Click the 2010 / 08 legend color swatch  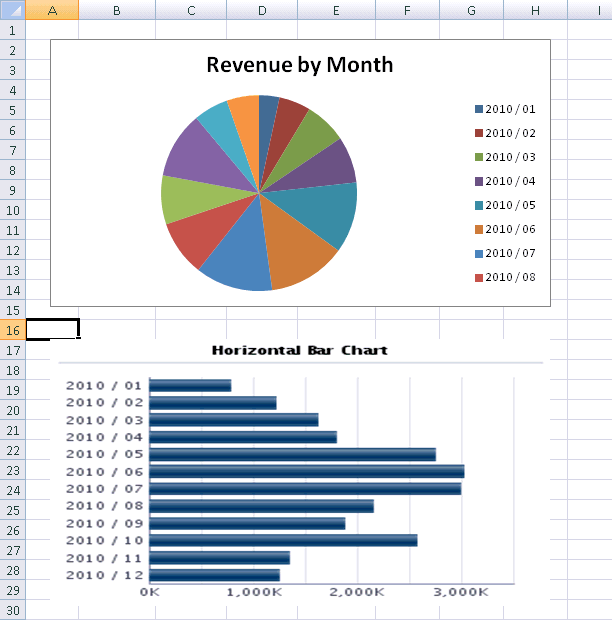pos(479,278)
